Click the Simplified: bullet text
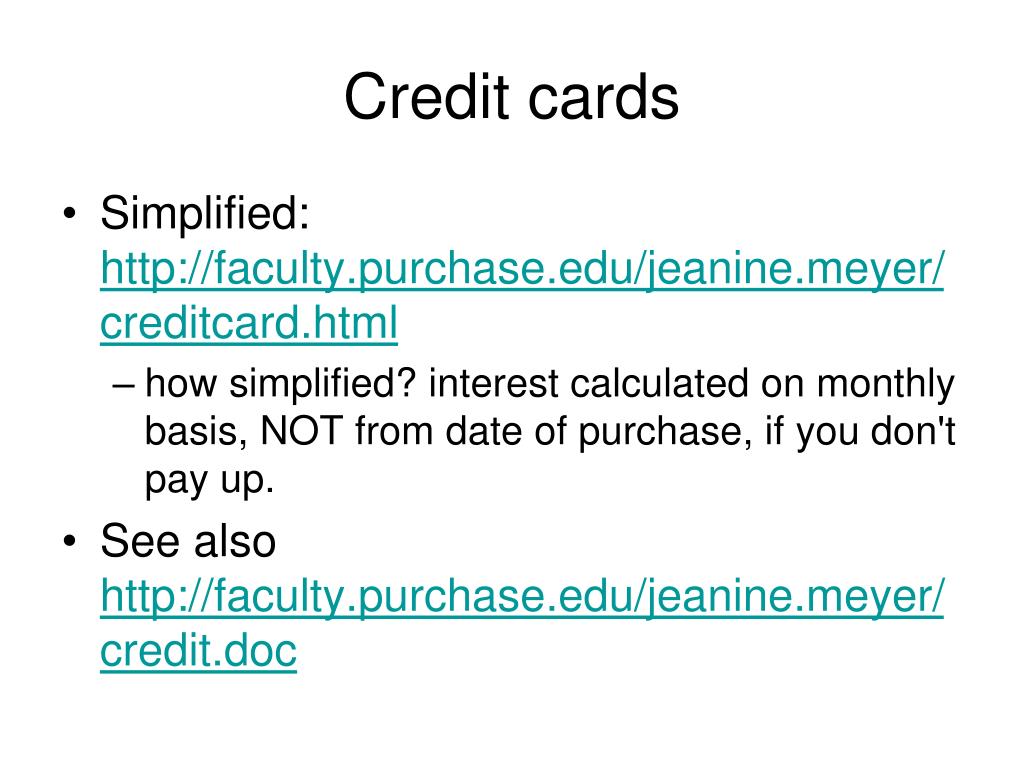 pos(204,214)
